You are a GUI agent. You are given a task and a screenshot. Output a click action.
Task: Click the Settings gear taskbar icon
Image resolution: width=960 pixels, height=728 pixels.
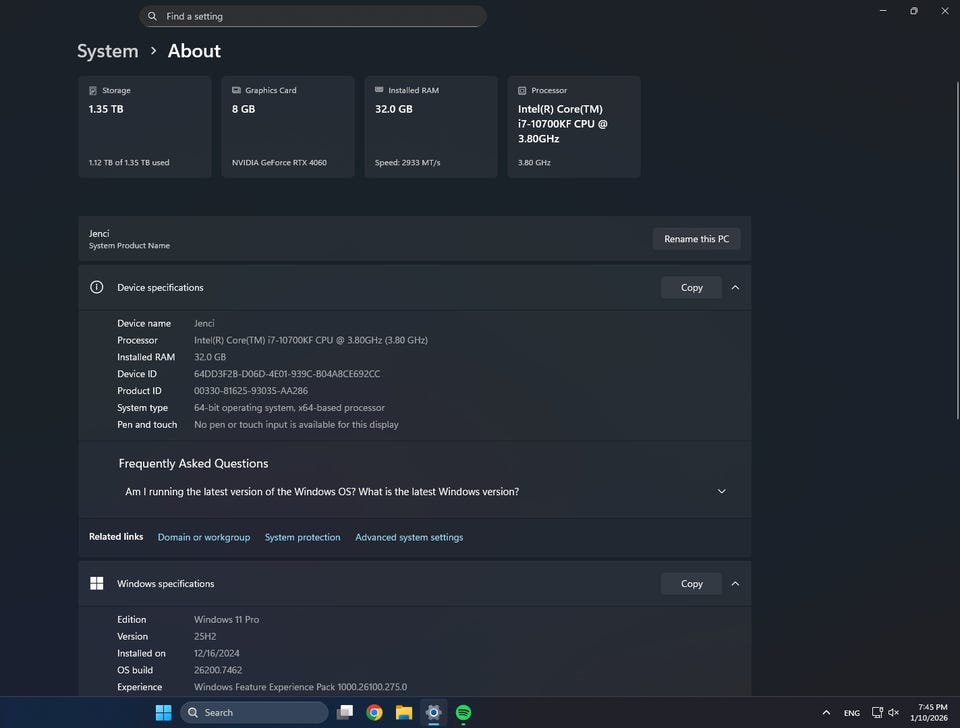click(433, 712)
